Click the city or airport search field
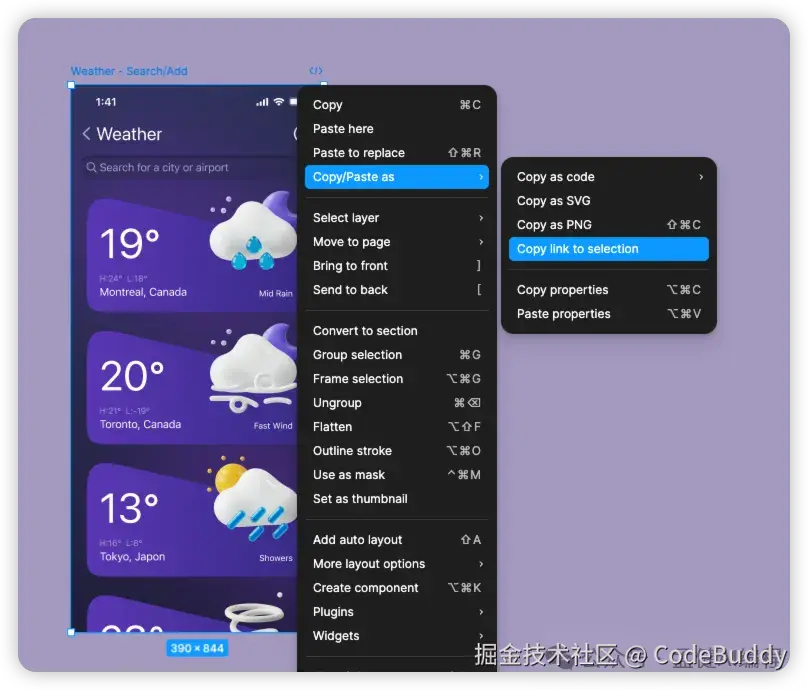This screenshot has width=808, height=690. pos(189,167)
